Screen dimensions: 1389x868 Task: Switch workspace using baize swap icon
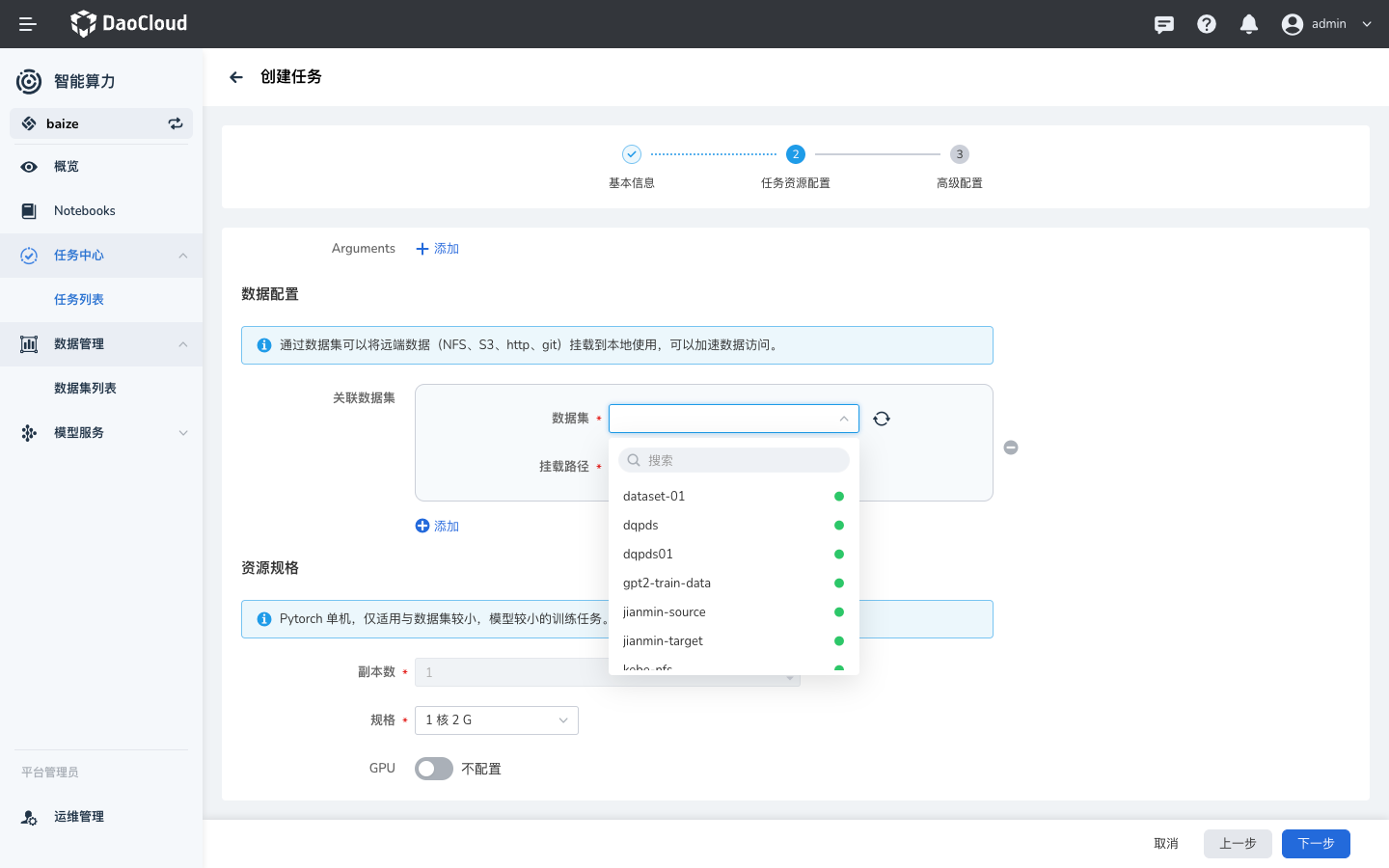coord(176,123)
